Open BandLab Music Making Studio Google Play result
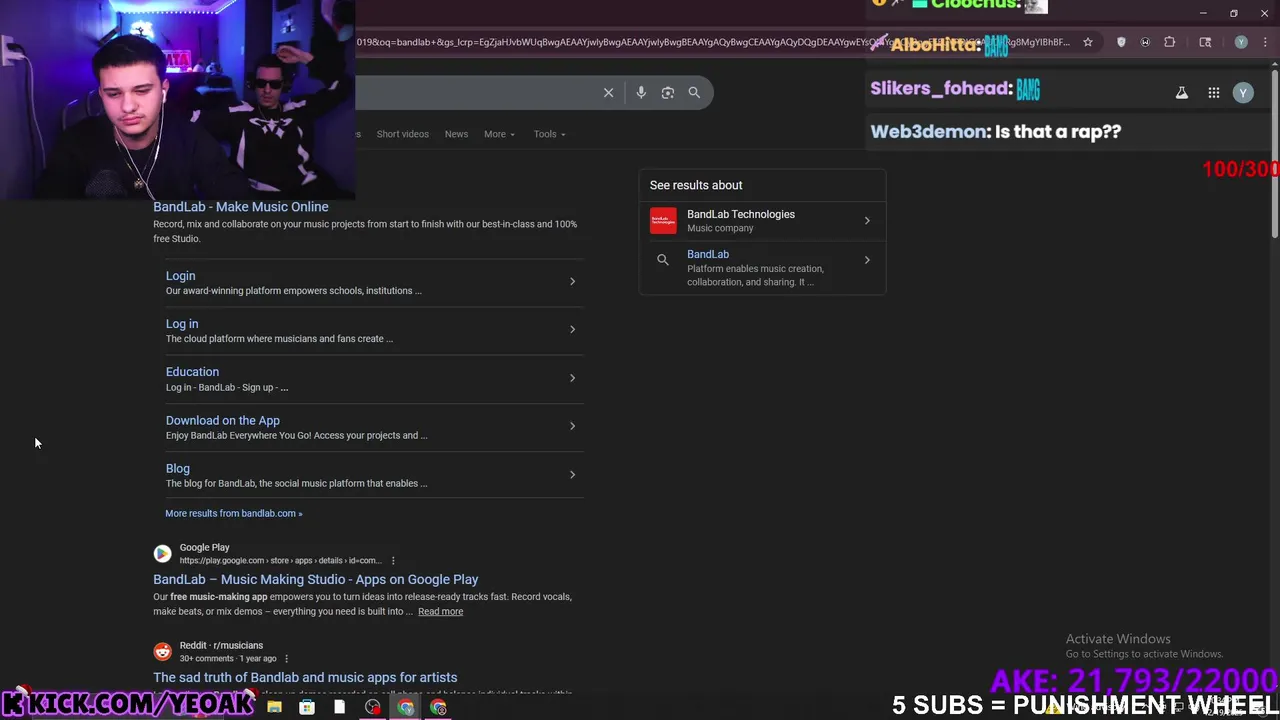This screenshot has height=720, width=1280. coord(315,579)
